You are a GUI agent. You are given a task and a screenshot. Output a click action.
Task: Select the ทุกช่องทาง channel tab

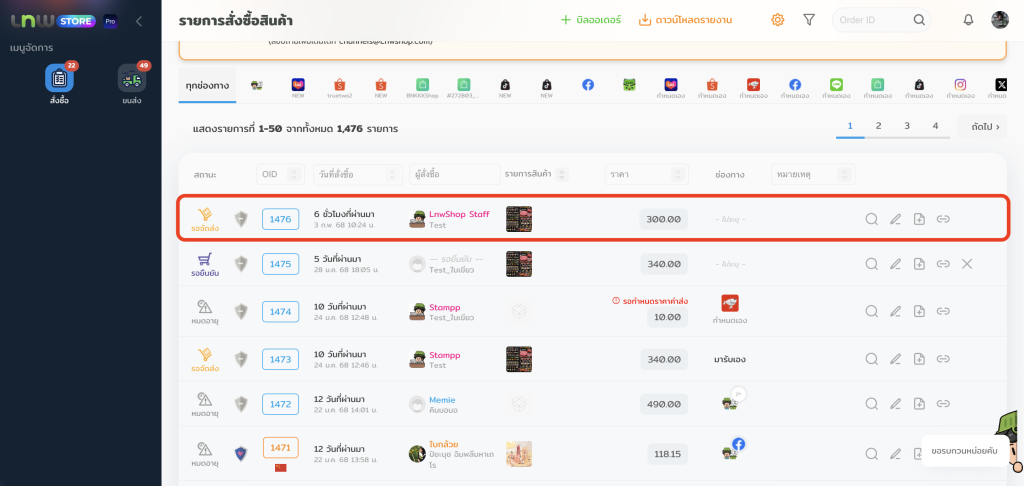click(x=207, y=87)
